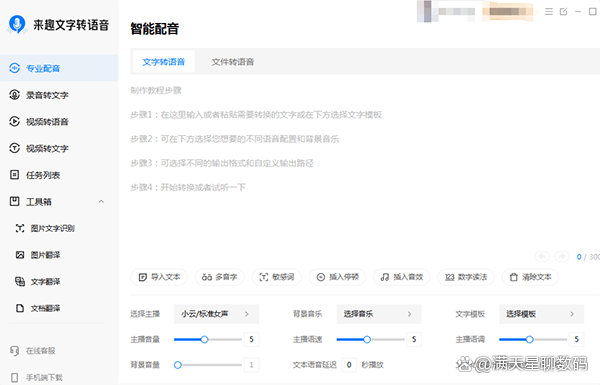Click the 视频转文字 sidebar icon

15,148
